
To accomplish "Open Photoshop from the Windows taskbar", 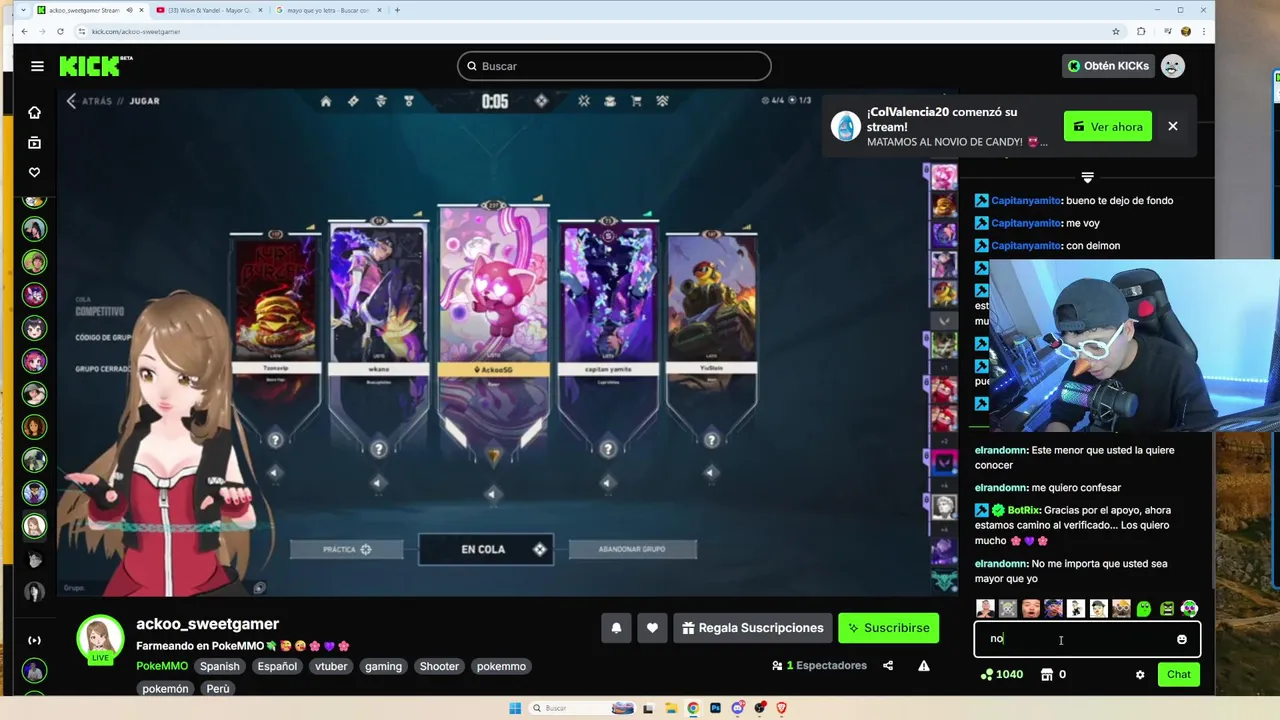I will 715,708.
